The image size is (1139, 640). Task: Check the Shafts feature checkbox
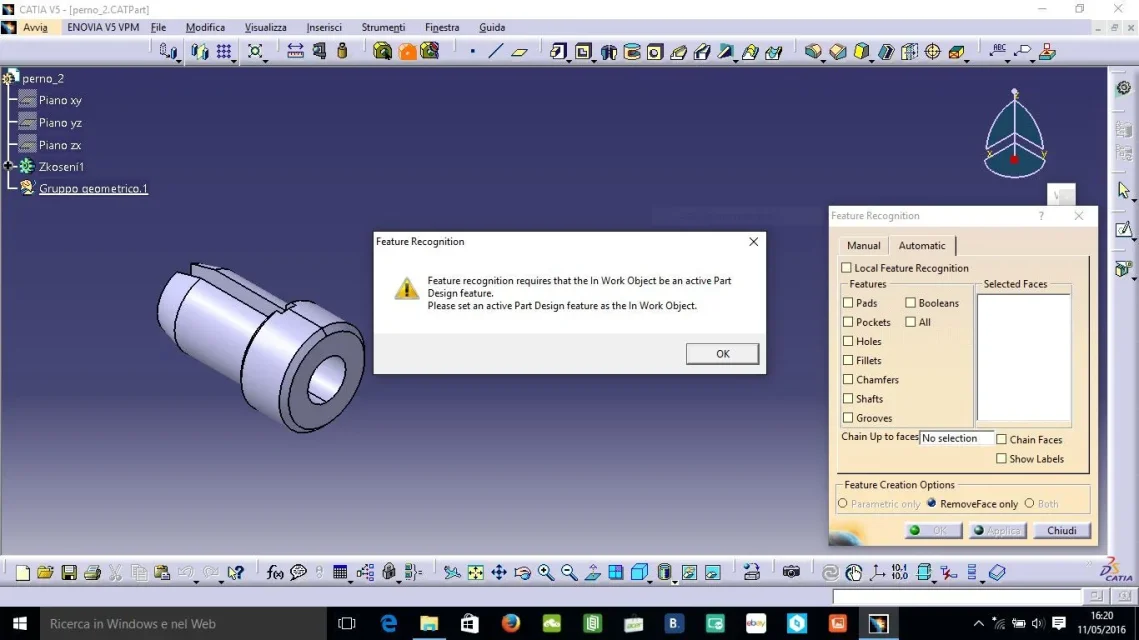click(x=848, y=399)
